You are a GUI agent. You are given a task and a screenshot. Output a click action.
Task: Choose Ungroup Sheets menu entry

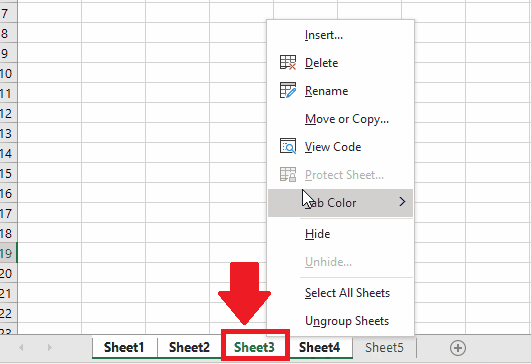point(340,321)
